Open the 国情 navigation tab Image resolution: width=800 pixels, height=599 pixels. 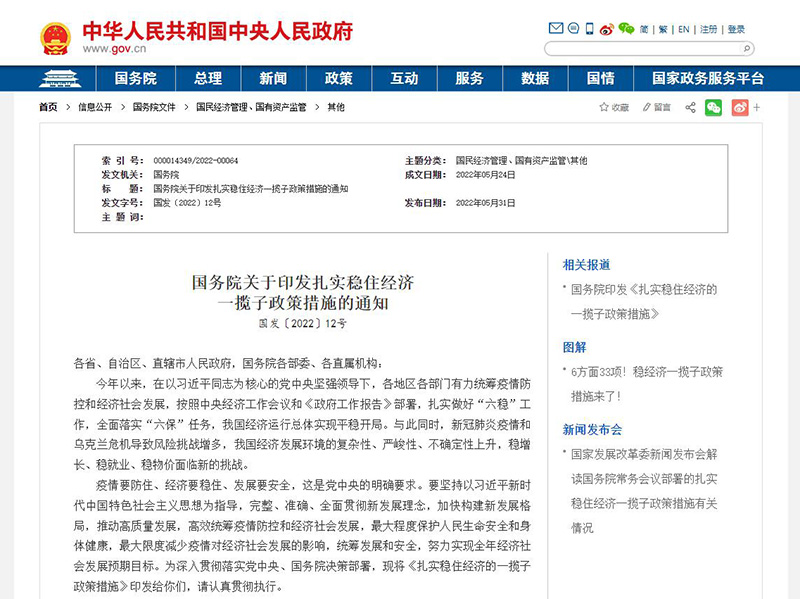601,79
